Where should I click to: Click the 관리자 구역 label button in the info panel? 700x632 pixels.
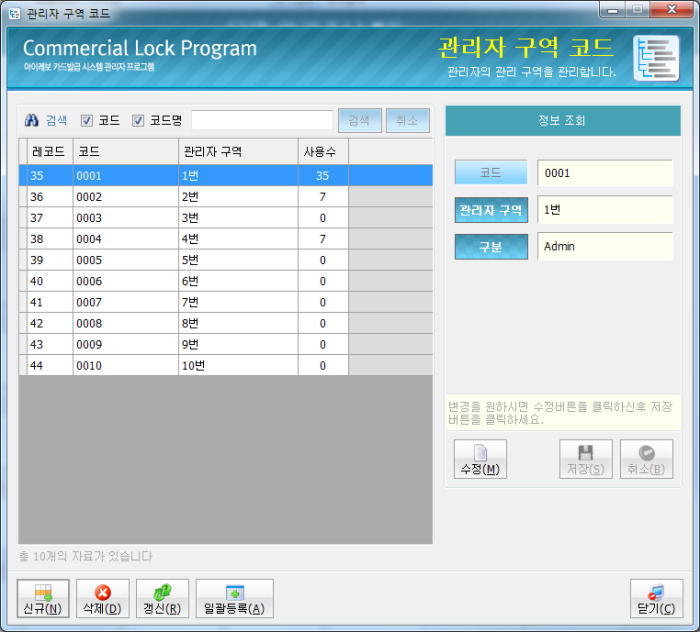(491, 210)
